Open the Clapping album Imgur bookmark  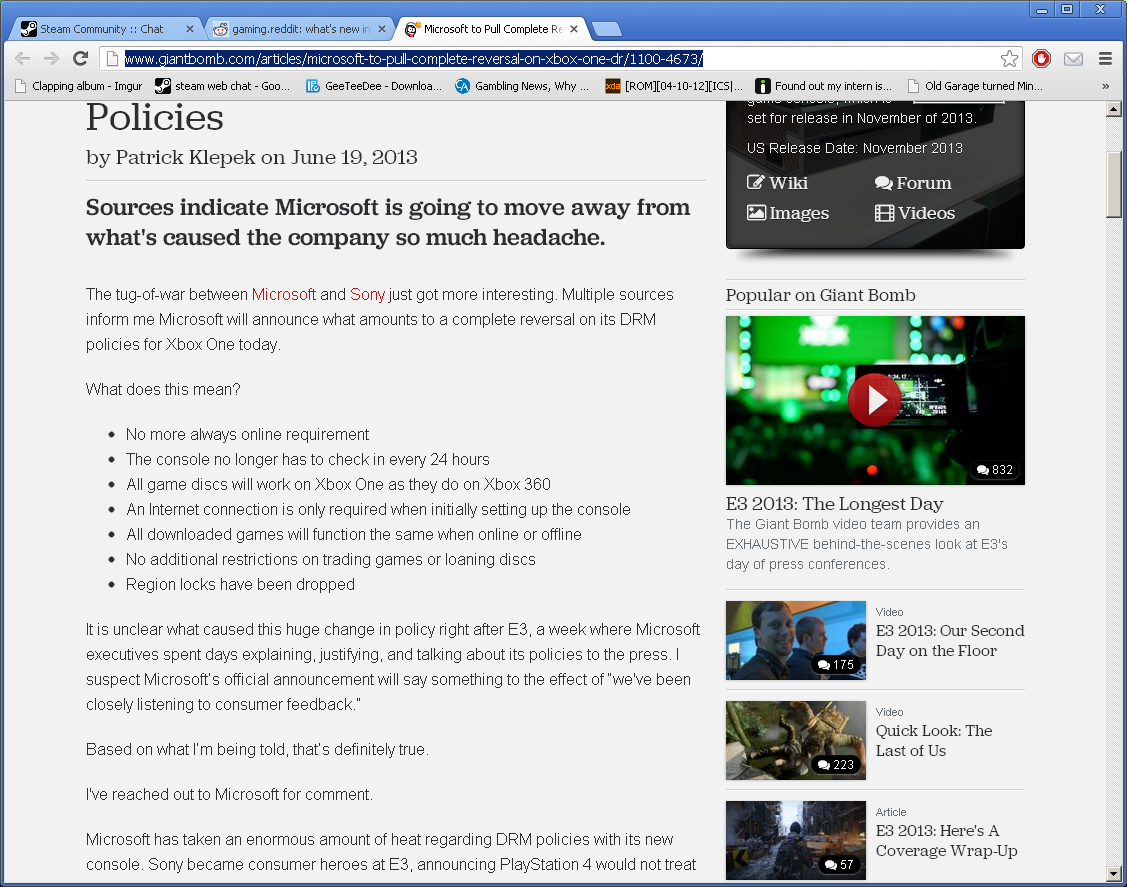tap(78, 86)
